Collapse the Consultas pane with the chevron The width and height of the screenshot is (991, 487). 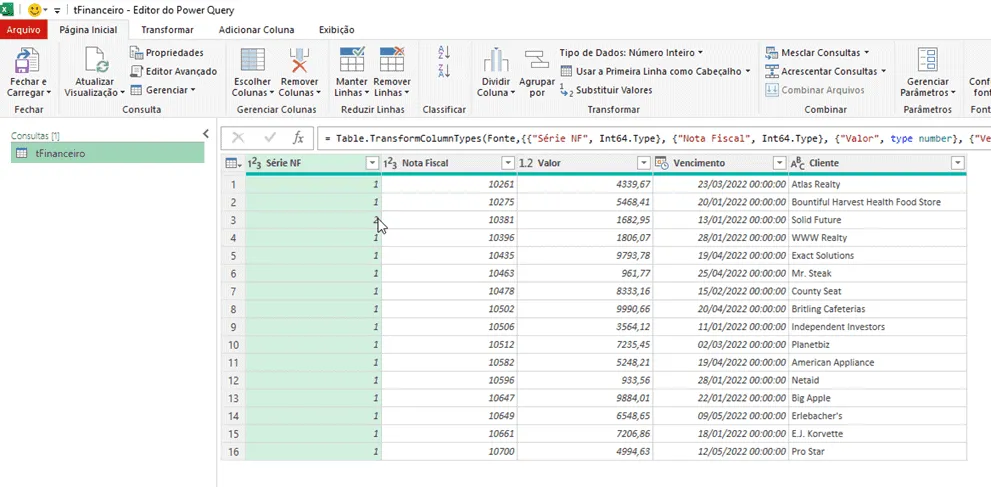coord(205,133)
